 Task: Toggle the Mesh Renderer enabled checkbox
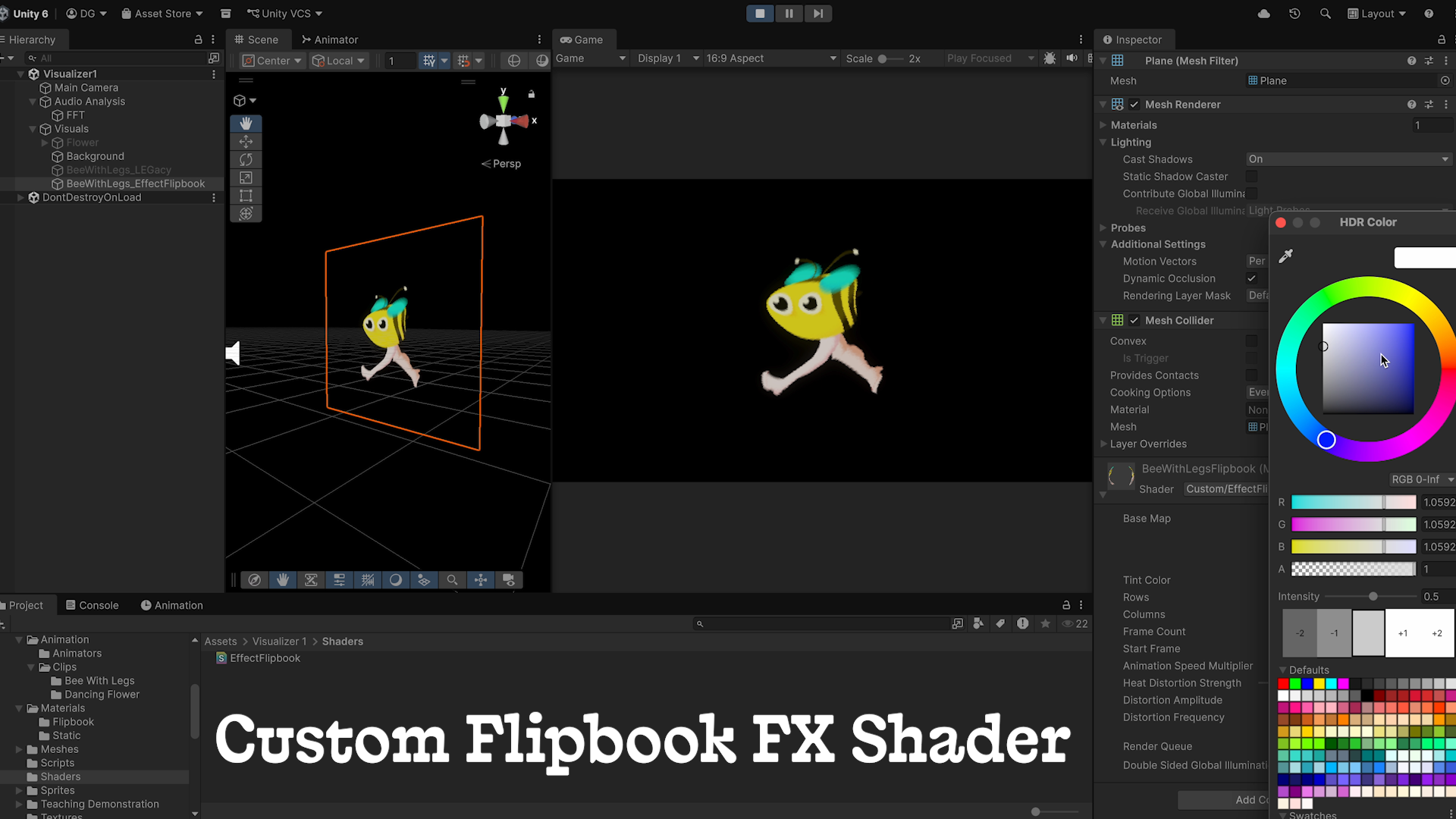coord(1134,105)
